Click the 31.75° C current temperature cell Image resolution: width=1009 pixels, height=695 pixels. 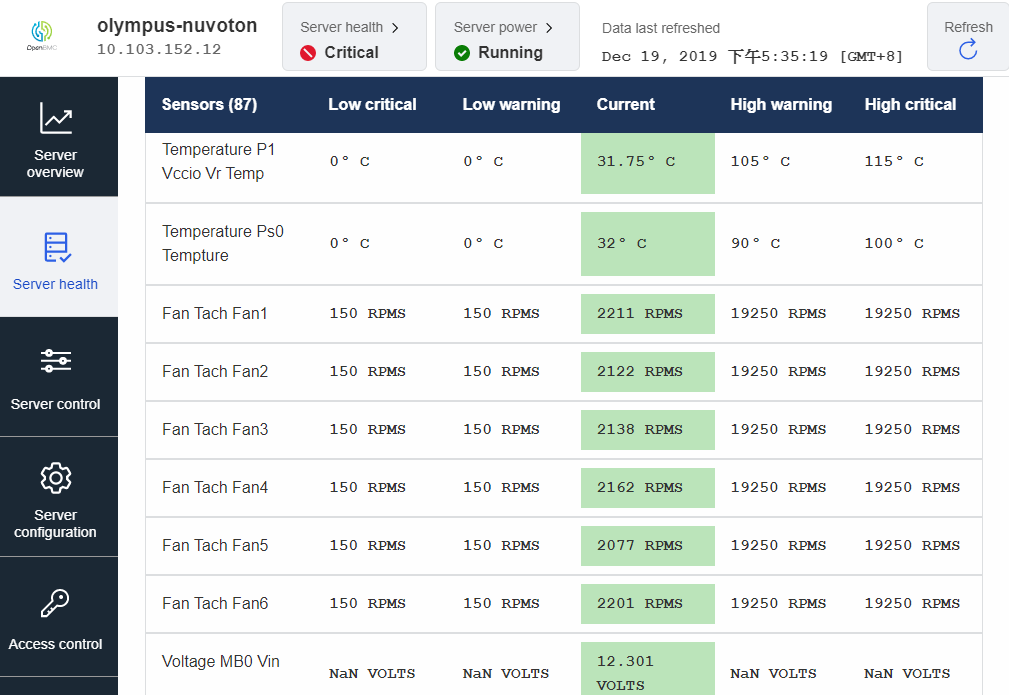(647, 162)
